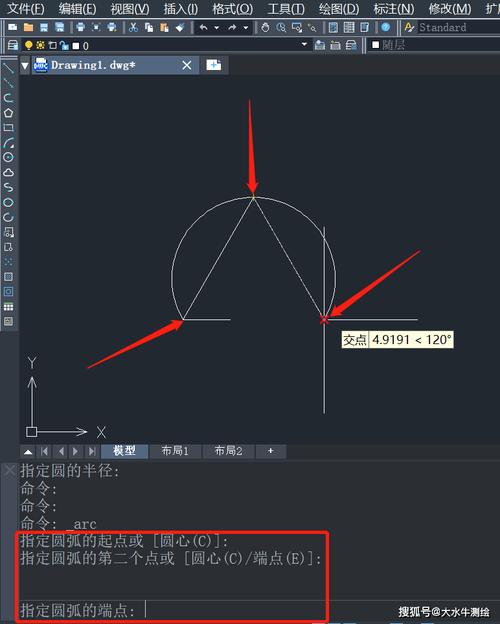Switch to the 布局1 tab

tap(175, 451)
